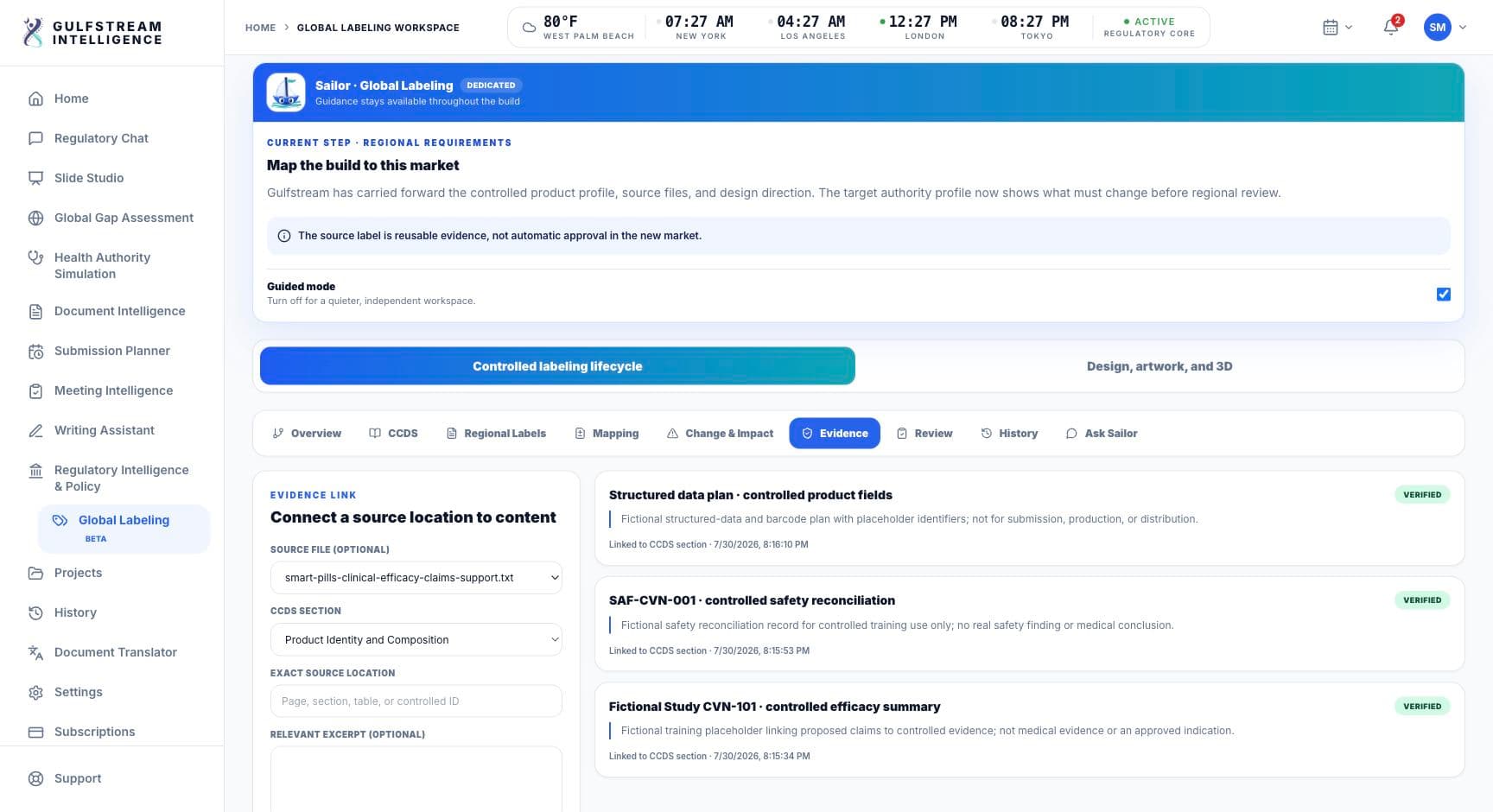Click the Writing Assistant pen icon
The image size is (1493, 812).
[35, 430]
